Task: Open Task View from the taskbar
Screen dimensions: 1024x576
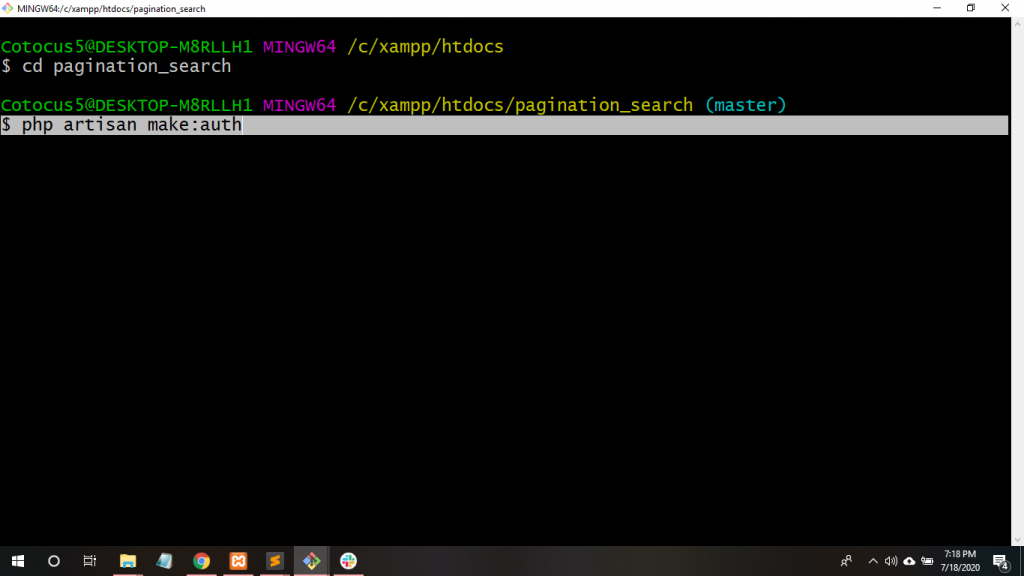Action: tap(90, 561)
